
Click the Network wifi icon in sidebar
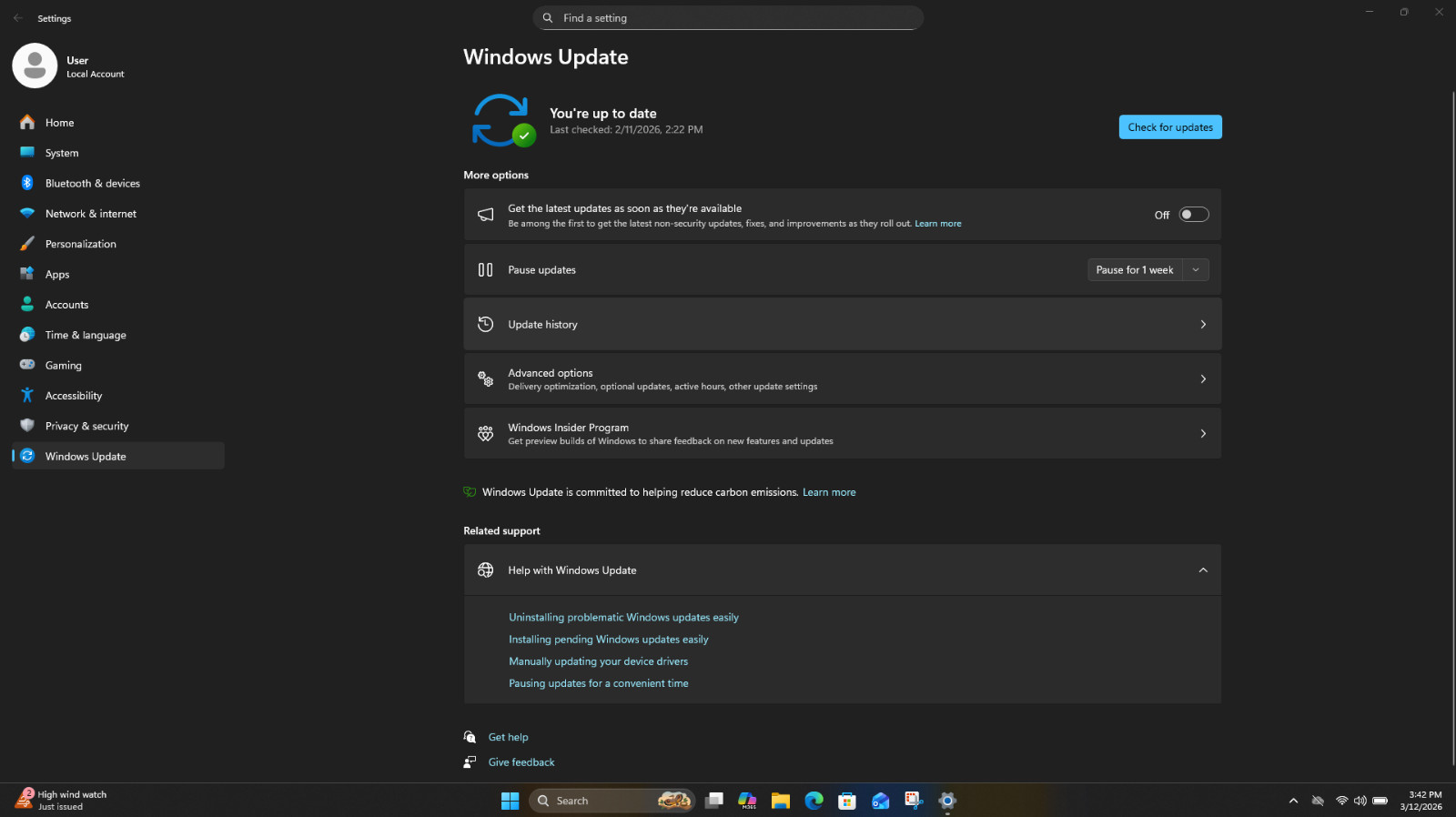point(27,214)
